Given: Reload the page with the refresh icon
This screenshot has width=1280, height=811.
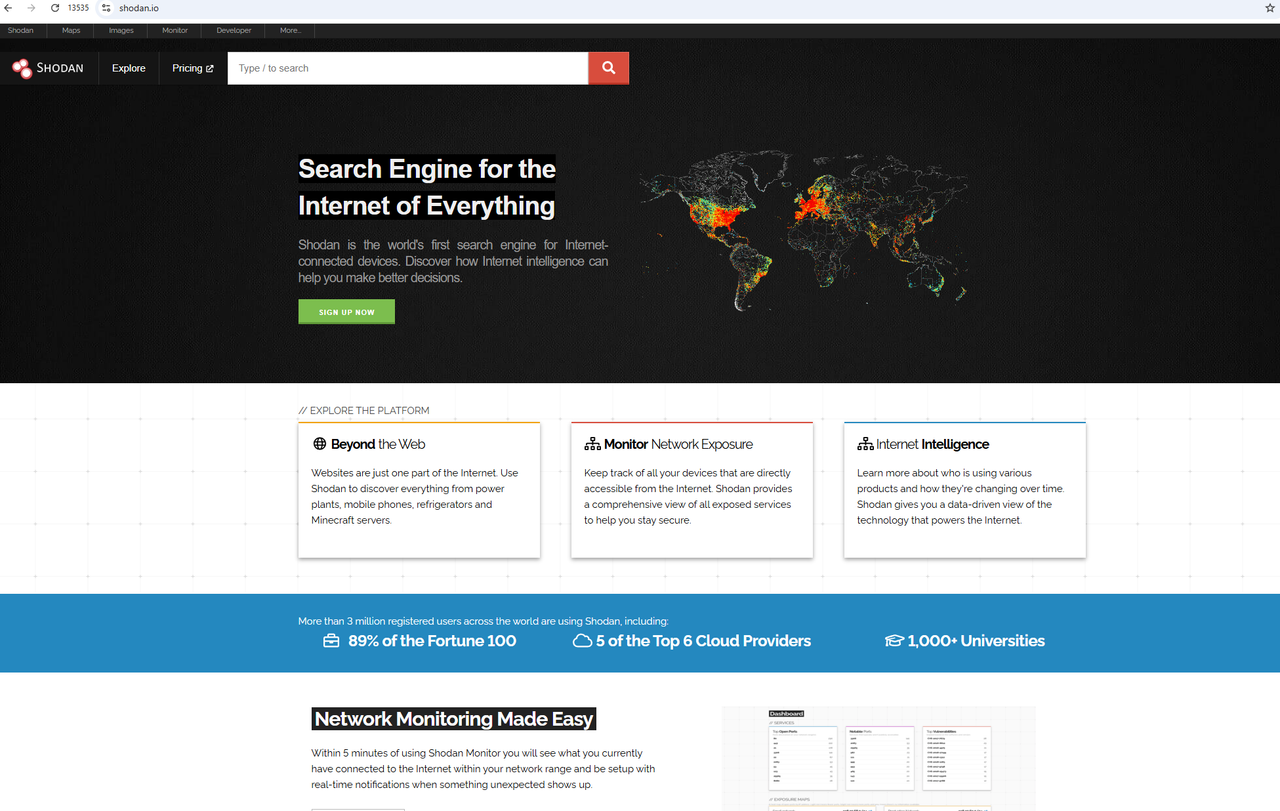Looking at the screenshot, I should [55, 8].
